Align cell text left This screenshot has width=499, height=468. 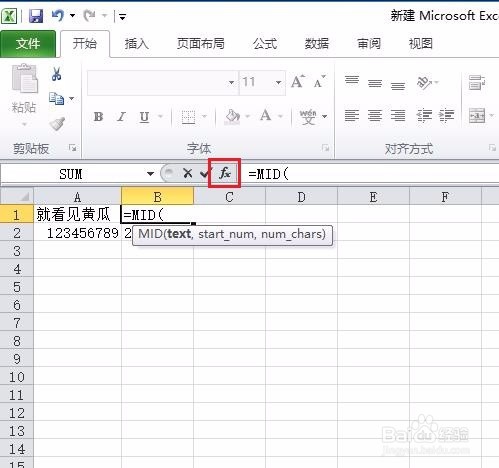coord(352,116)
